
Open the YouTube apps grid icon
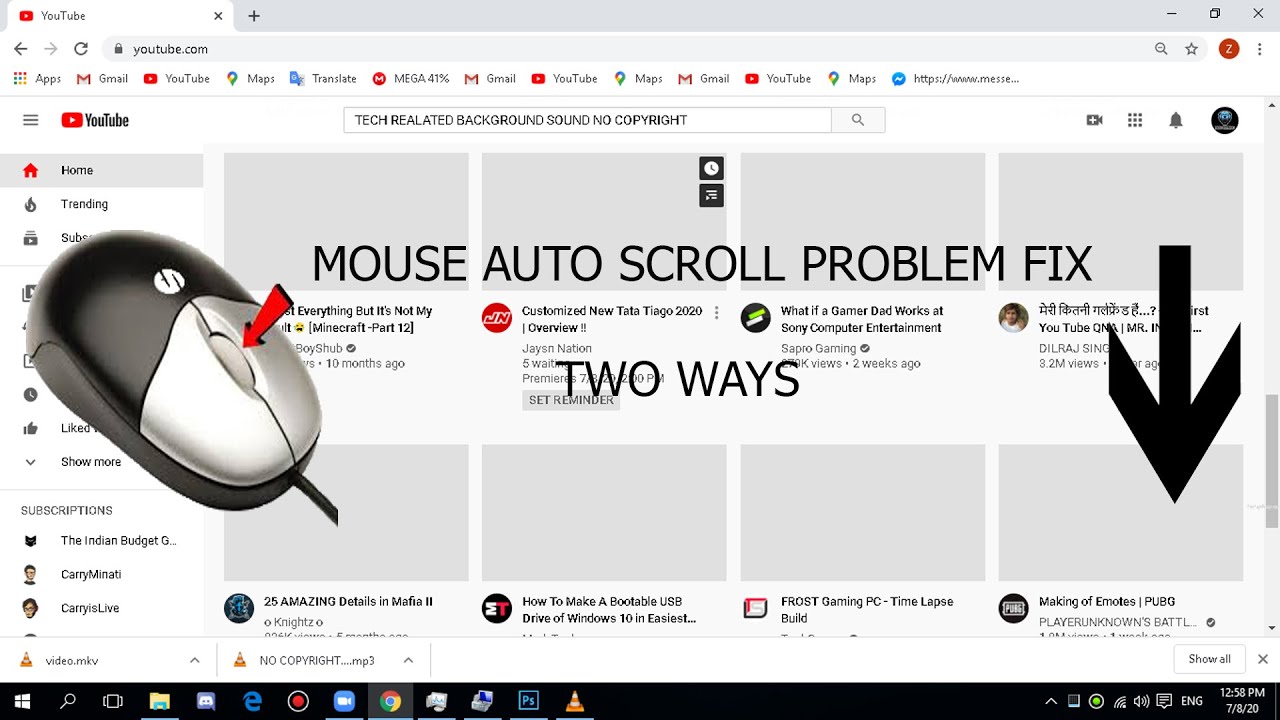point(1135,120)
